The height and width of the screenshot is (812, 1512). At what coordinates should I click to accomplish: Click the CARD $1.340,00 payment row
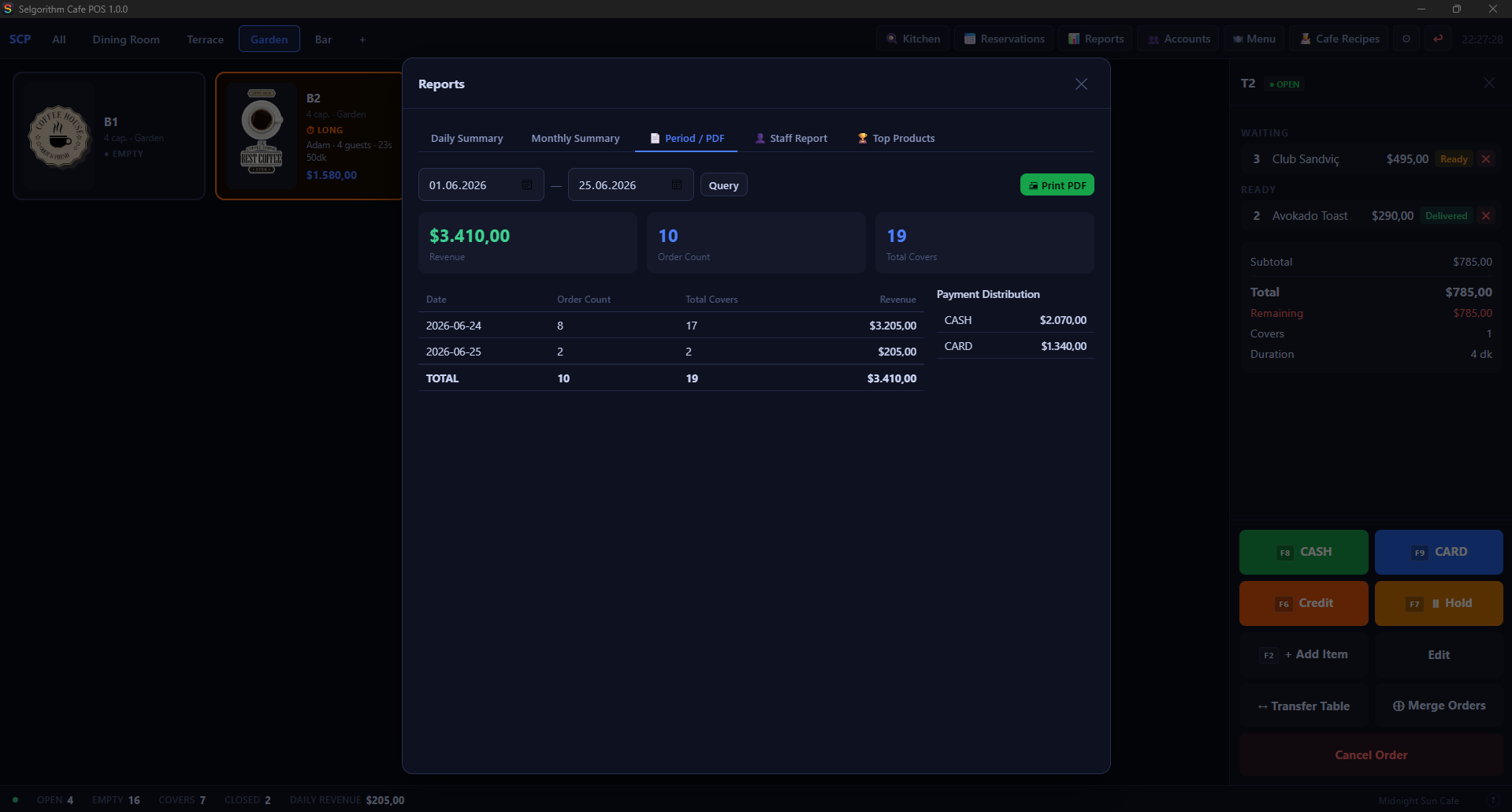1016,346
